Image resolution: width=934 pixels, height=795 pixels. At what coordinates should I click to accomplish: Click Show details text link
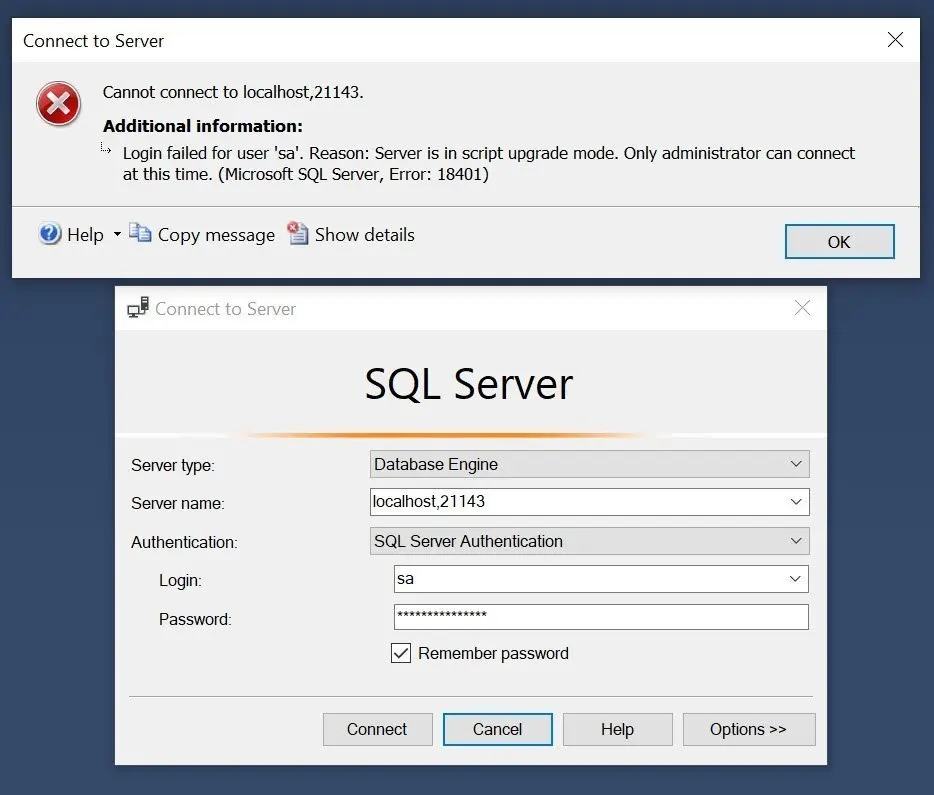click(365, 235)
